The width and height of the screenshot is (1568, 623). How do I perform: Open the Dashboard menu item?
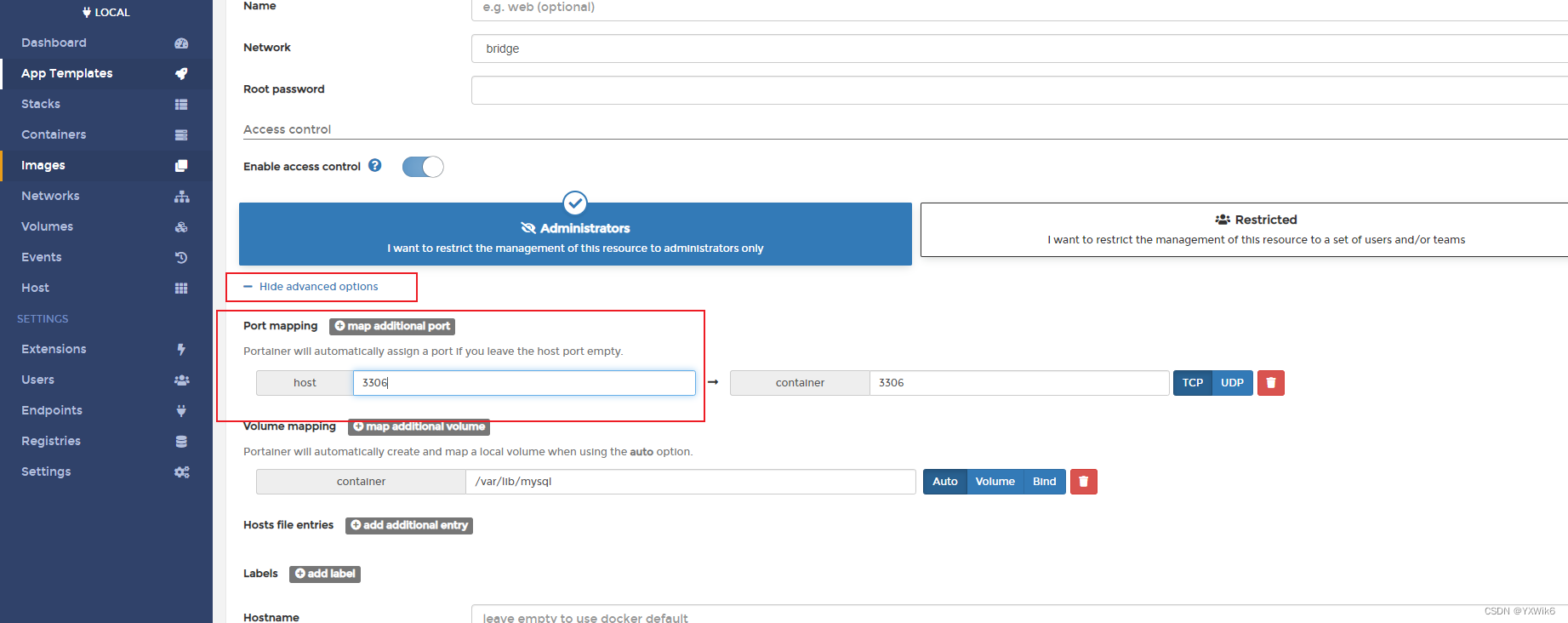pyautogui.click(x=106, y=43)
